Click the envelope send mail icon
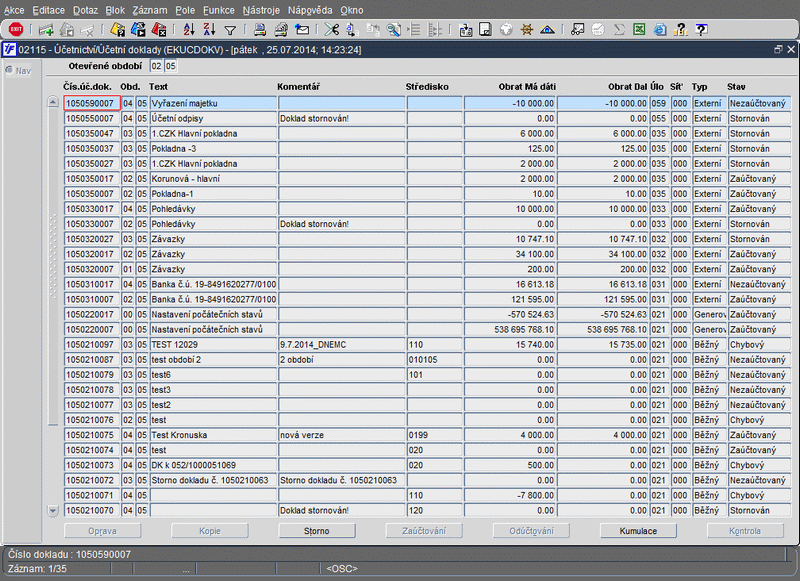The height and width of the screenshot is (581, 800). click(x=302, y=30)
